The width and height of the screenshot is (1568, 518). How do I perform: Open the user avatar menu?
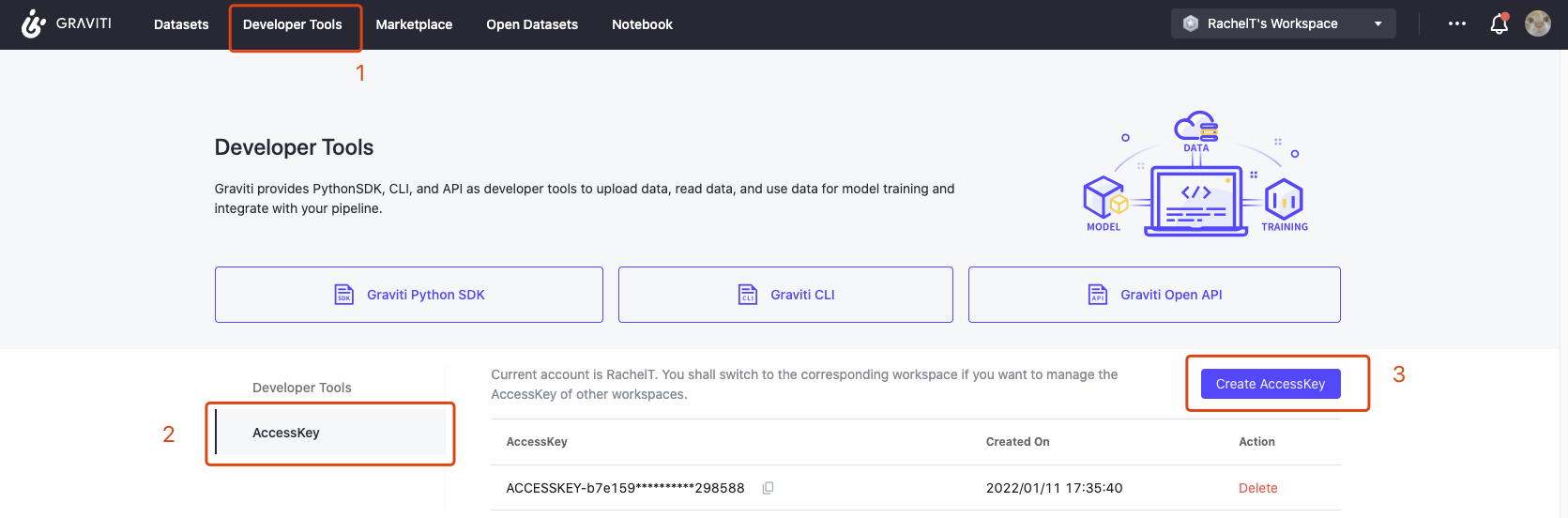[1538, 23]
